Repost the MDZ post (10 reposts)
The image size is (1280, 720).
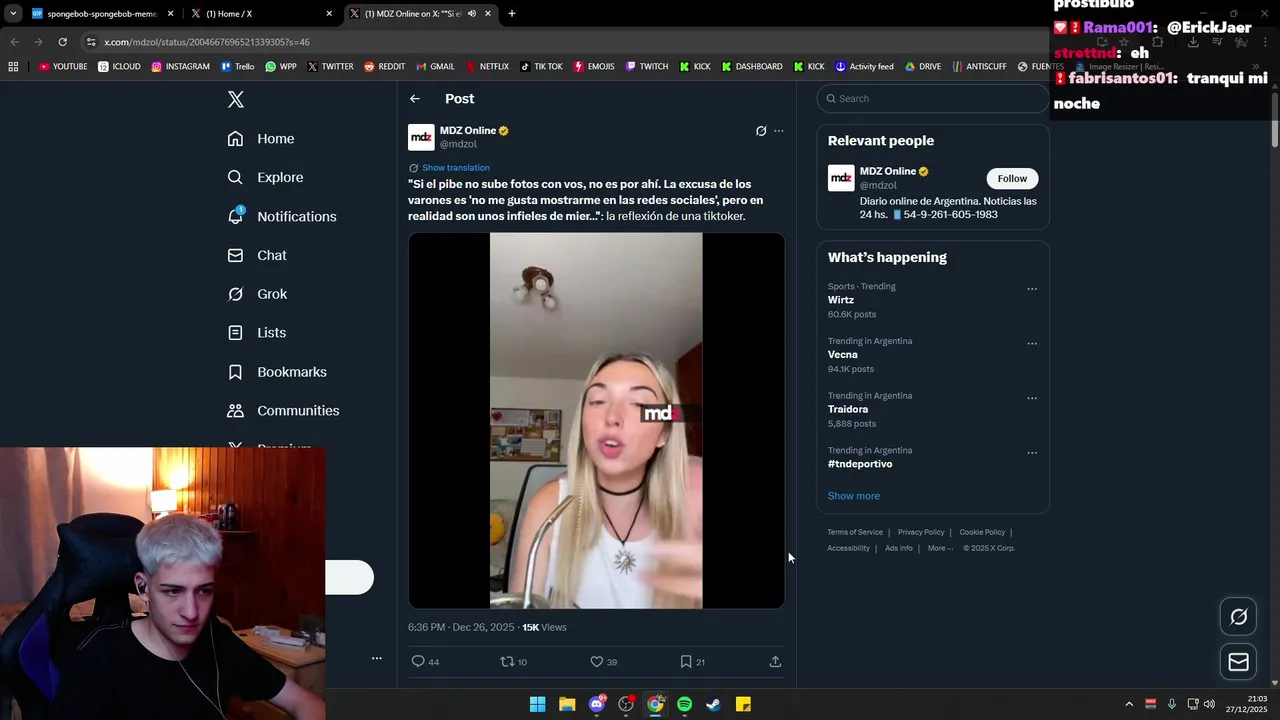[x=514, y=661]
